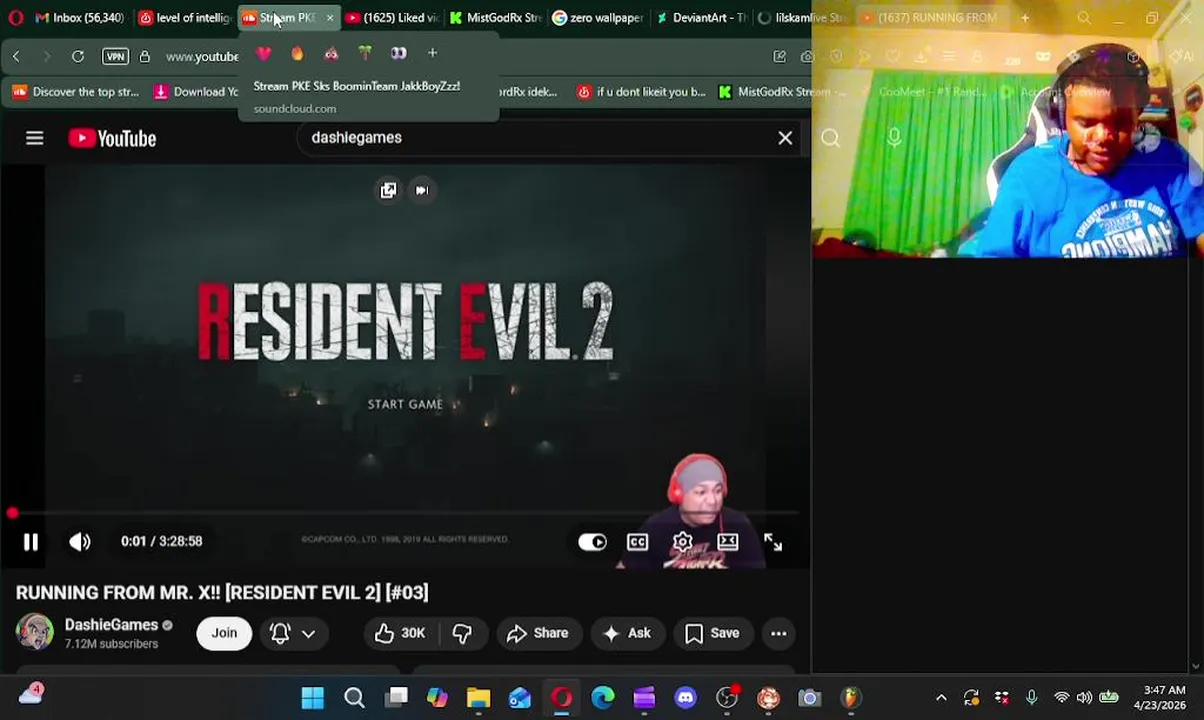Share the Resident Evil 2 video

tap(538, 633)
